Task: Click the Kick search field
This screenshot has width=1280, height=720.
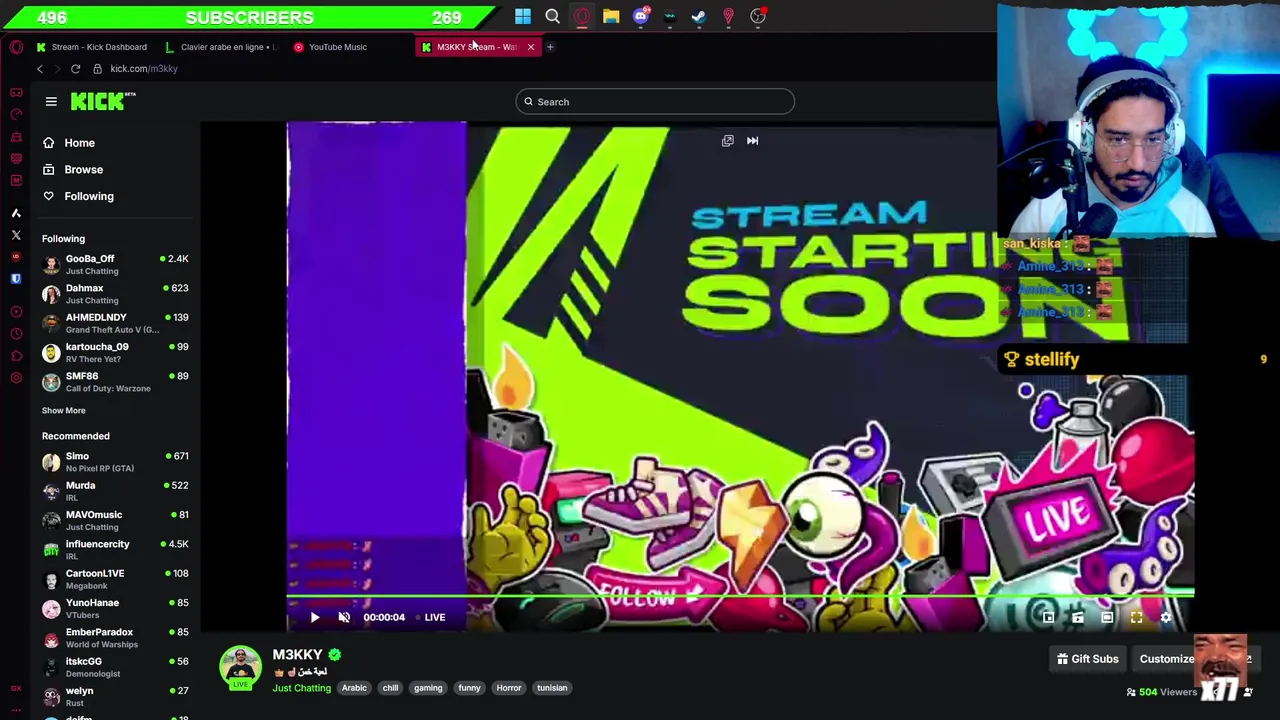Action: (655, 101)
